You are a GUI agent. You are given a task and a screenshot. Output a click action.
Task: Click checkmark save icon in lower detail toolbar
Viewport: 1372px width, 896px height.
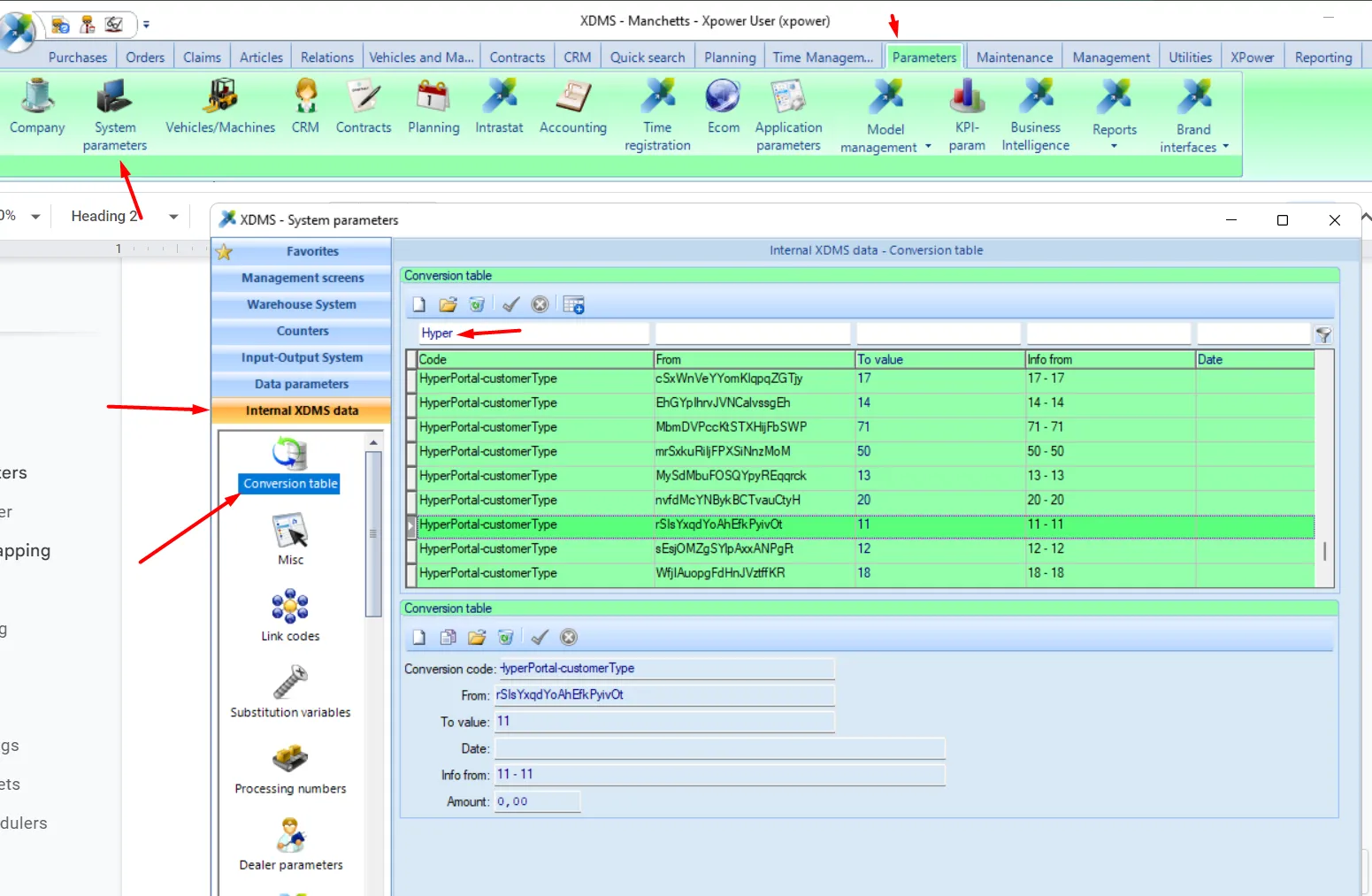[540, 637]
